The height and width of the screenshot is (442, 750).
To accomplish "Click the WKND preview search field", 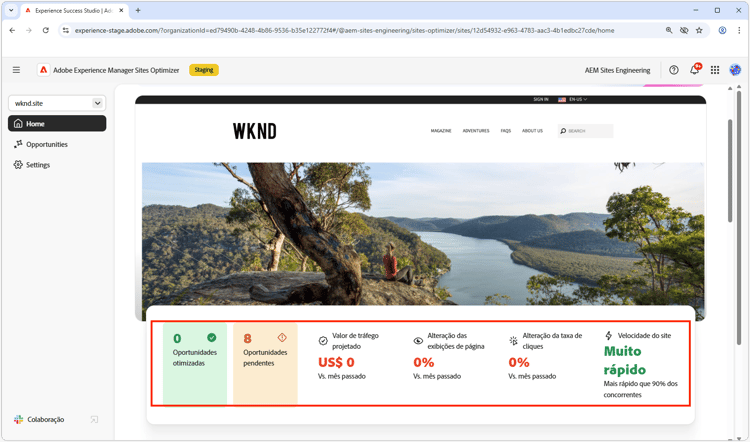I will (x=585, y=131).
